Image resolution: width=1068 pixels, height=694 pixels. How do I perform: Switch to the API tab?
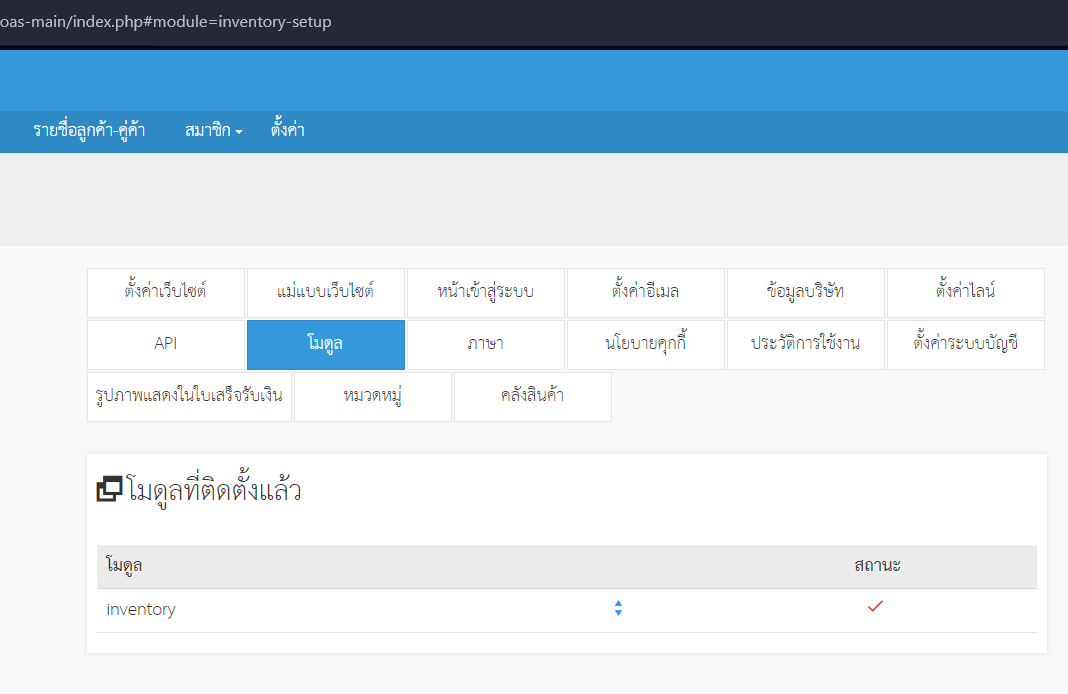point(166,345)
